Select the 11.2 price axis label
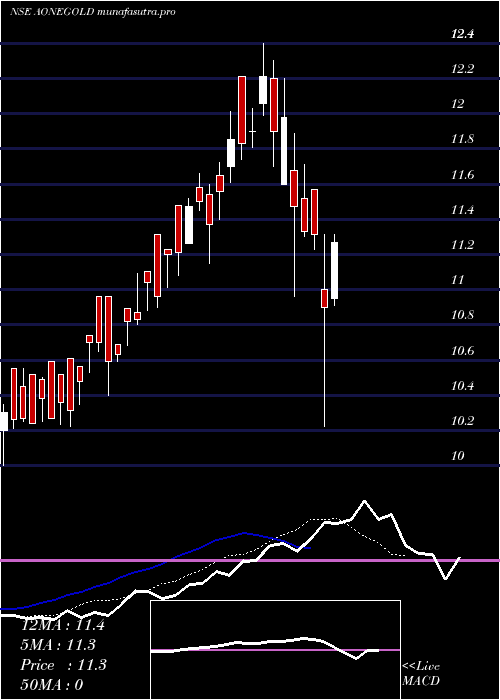This screenshot has width=500, height=700. click(462, 245)
